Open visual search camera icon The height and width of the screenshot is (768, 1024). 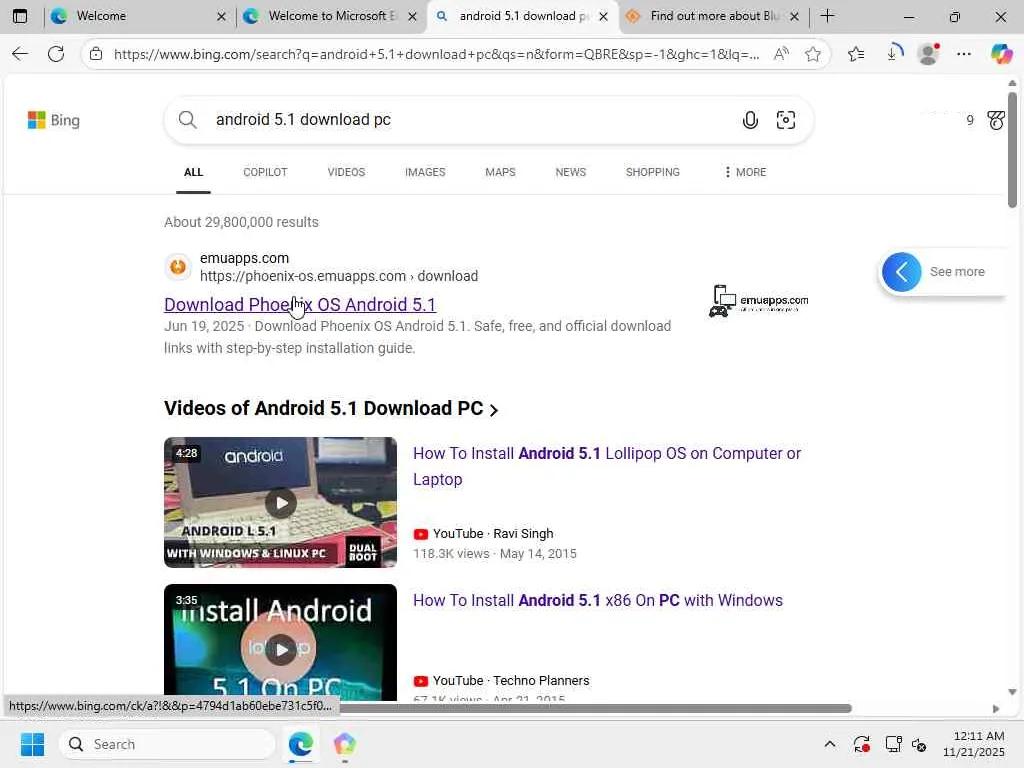[786, 120]
